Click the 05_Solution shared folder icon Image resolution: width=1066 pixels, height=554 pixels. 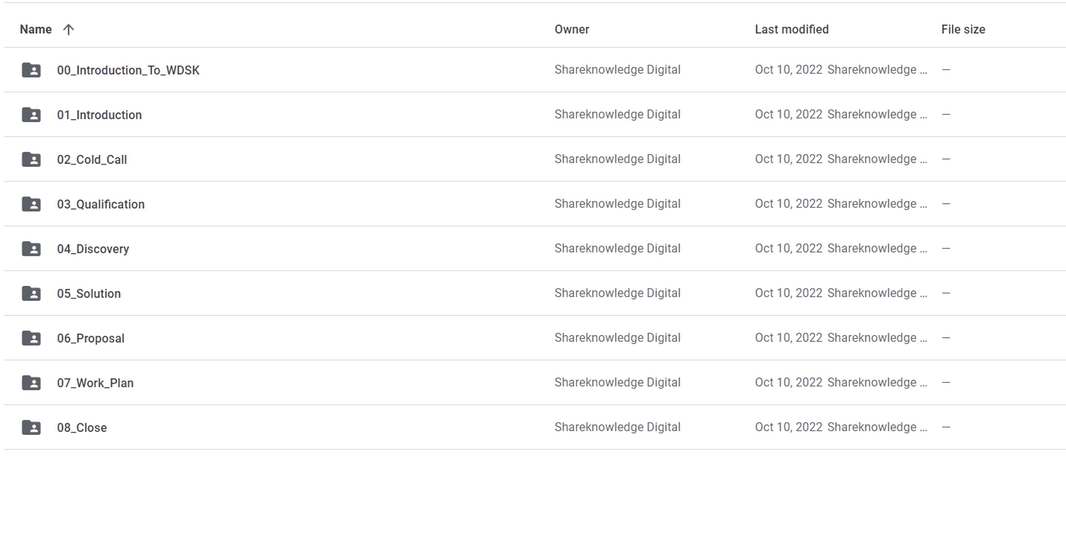pos(31,294)
